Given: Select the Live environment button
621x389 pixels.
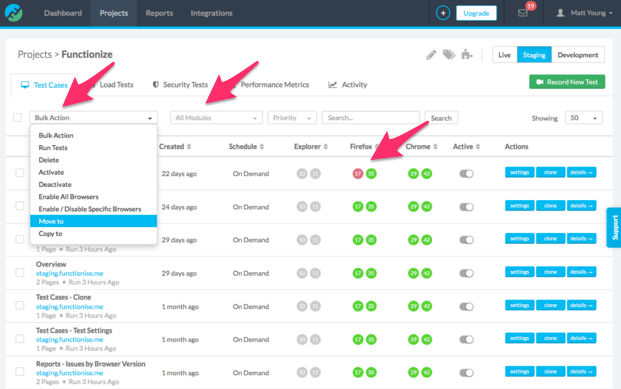Looking at the screenshot, I should point(505,55).
